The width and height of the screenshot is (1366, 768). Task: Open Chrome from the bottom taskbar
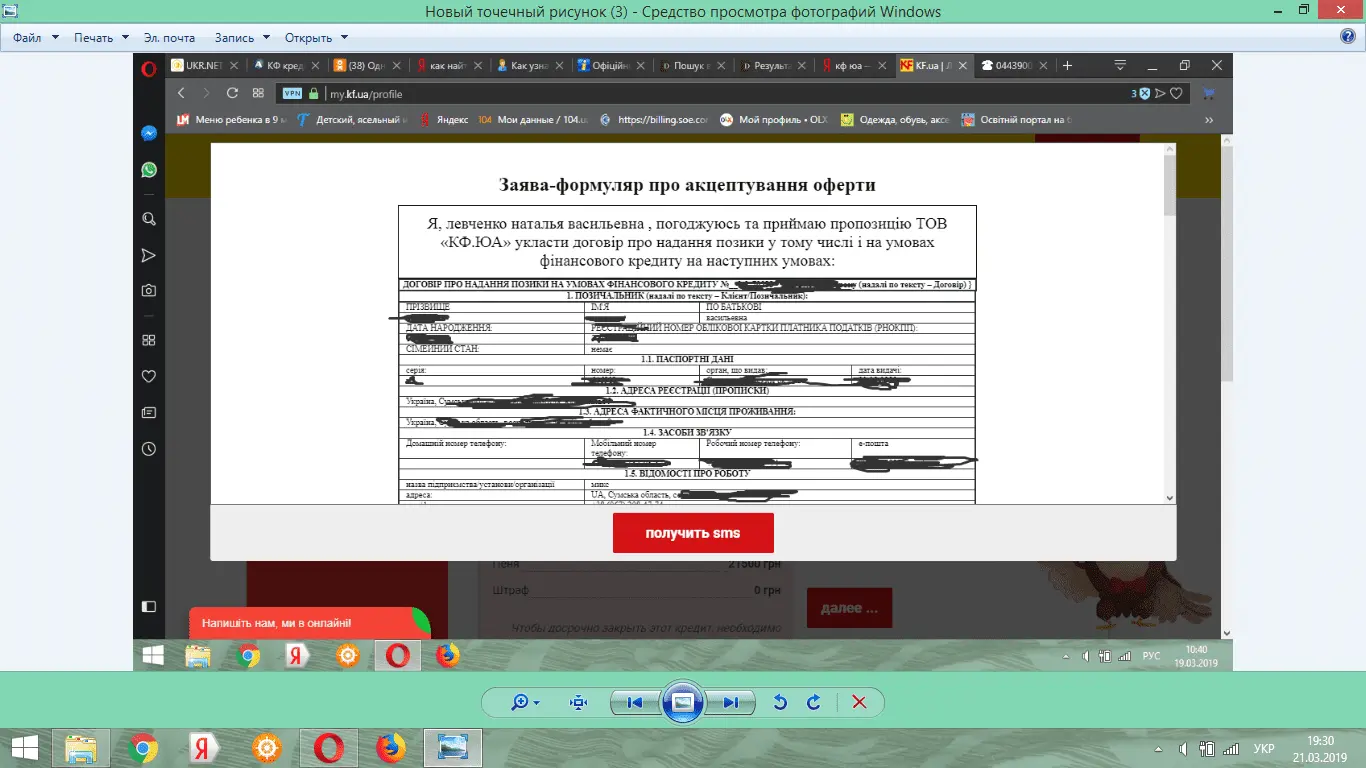(x=142, y=748)
